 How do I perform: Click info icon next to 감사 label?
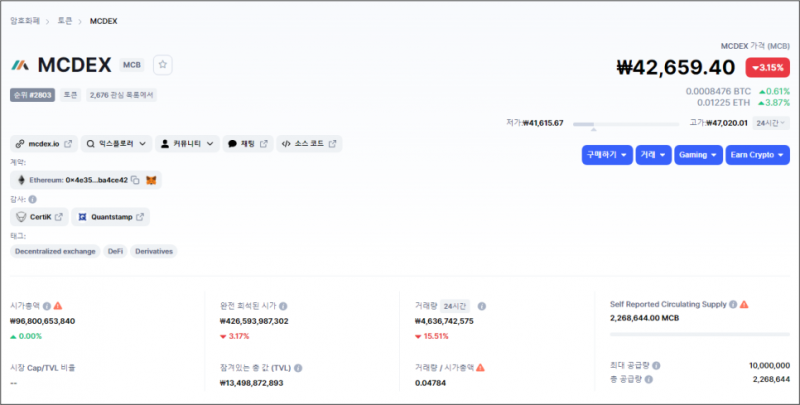(32, 199)
